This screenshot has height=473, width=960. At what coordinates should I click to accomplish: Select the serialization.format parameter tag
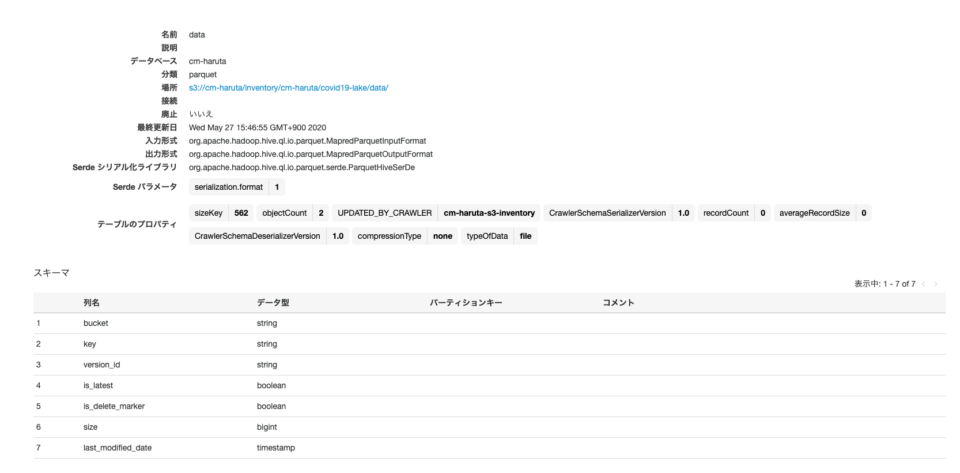pos(237,187)
